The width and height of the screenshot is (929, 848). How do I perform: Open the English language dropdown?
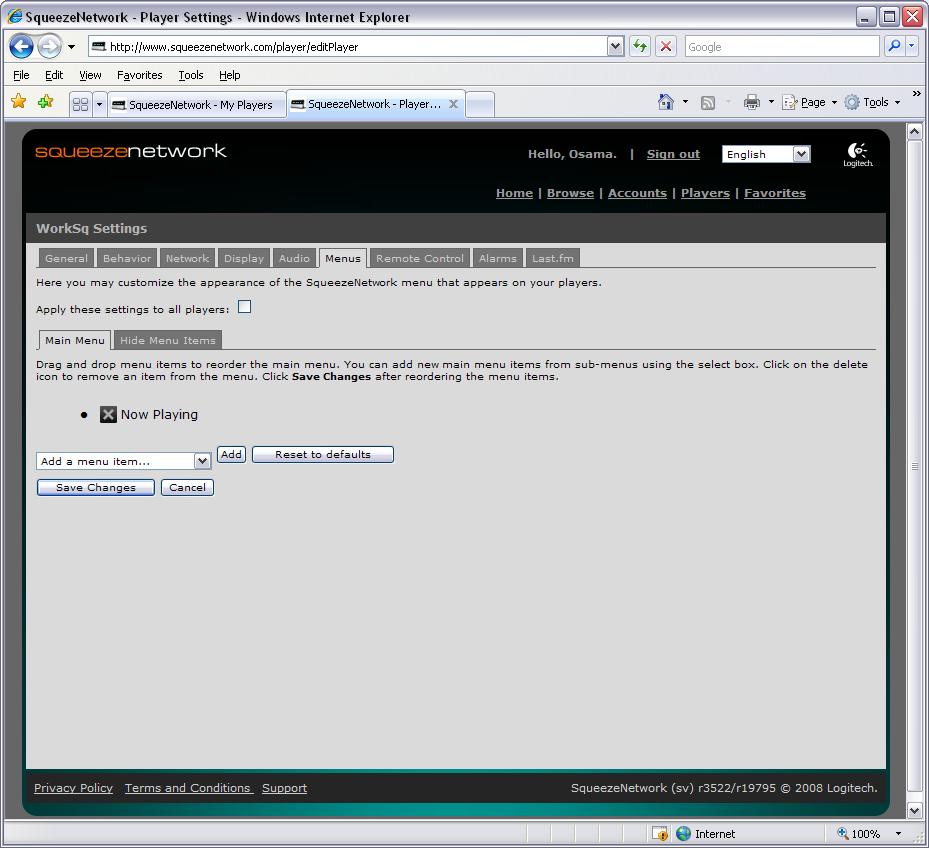point(800,154)
